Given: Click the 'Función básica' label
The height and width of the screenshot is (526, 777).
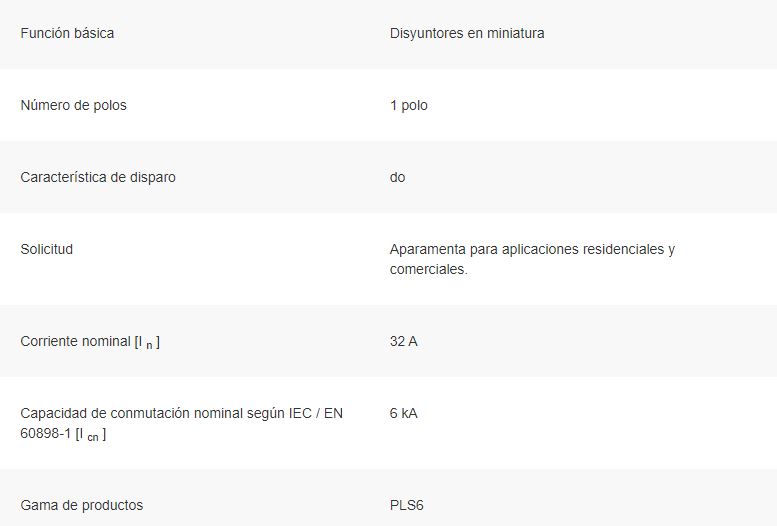Looking at the screenshot, I should click(67, 33).
